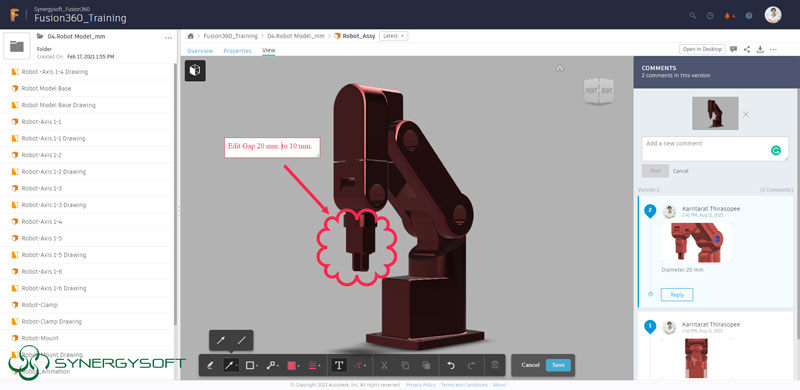Click the ViewCube FRONT face

coord(591,91)
